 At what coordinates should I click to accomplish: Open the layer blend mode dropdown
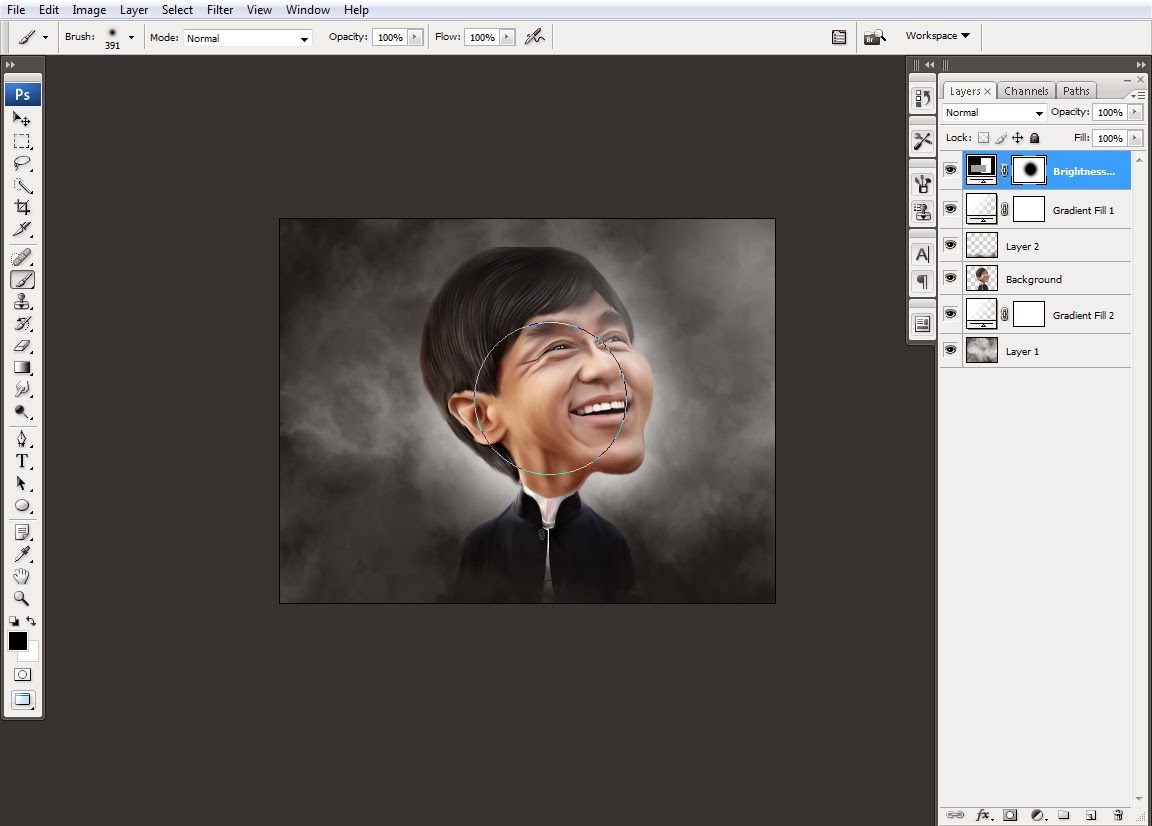(x=994, y=113)
